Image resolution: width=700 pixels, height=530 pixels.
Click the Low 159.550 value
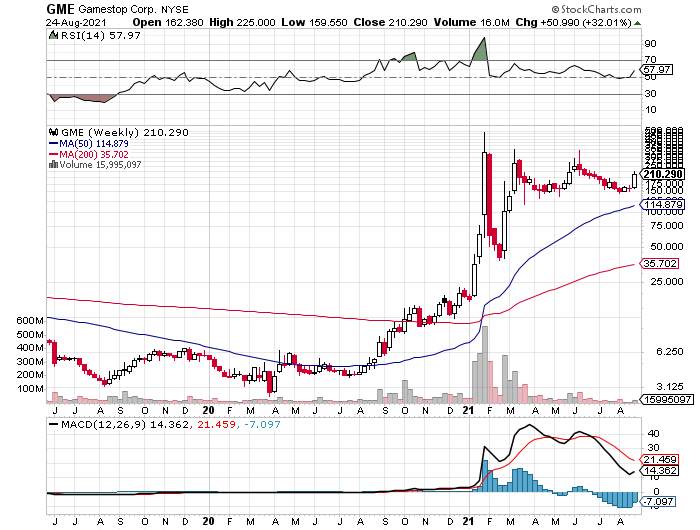314,22
